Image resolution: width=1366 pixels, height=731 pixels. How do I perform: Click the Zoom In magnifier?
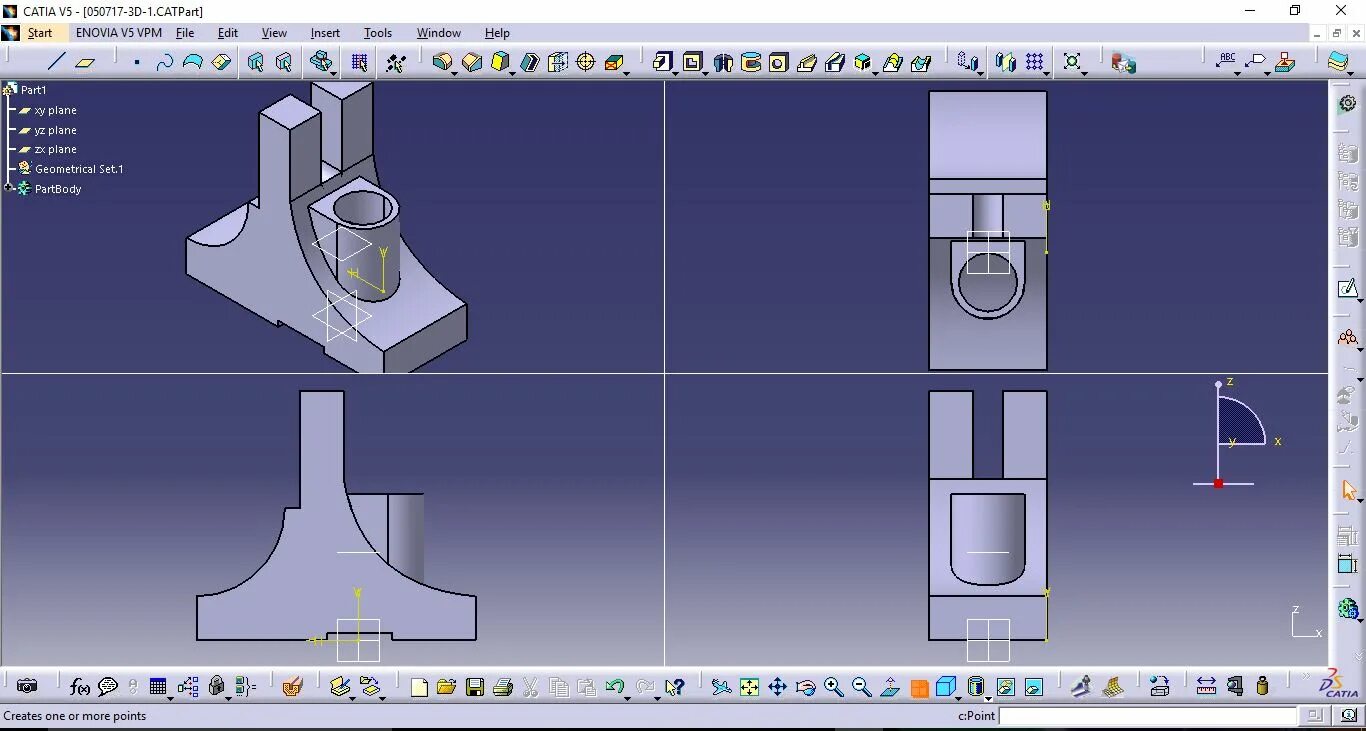[834, 686]
